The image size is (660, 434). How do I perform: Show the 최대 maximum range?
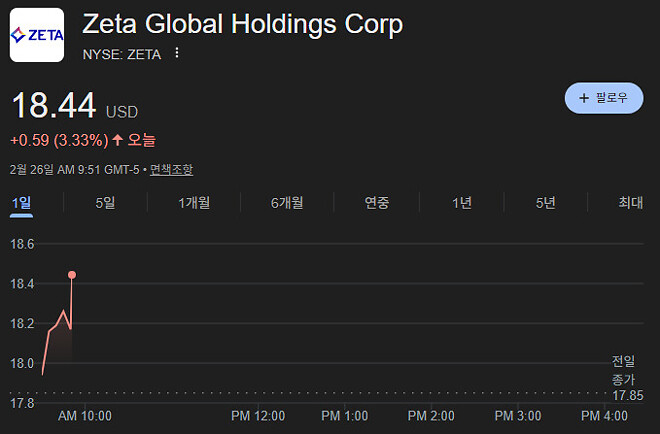coord(630,203)
